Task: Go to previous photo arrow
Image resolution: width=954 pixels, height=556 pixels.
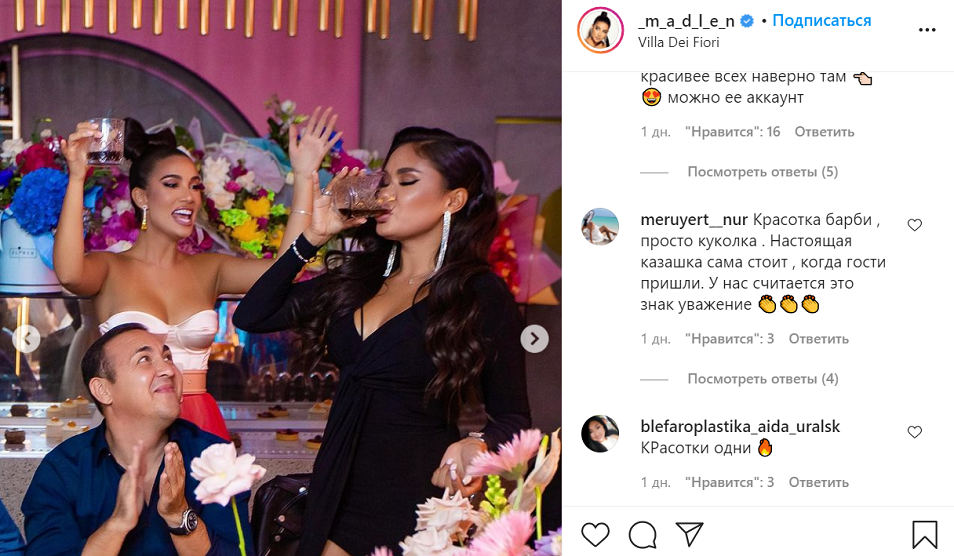Action: 27,339
